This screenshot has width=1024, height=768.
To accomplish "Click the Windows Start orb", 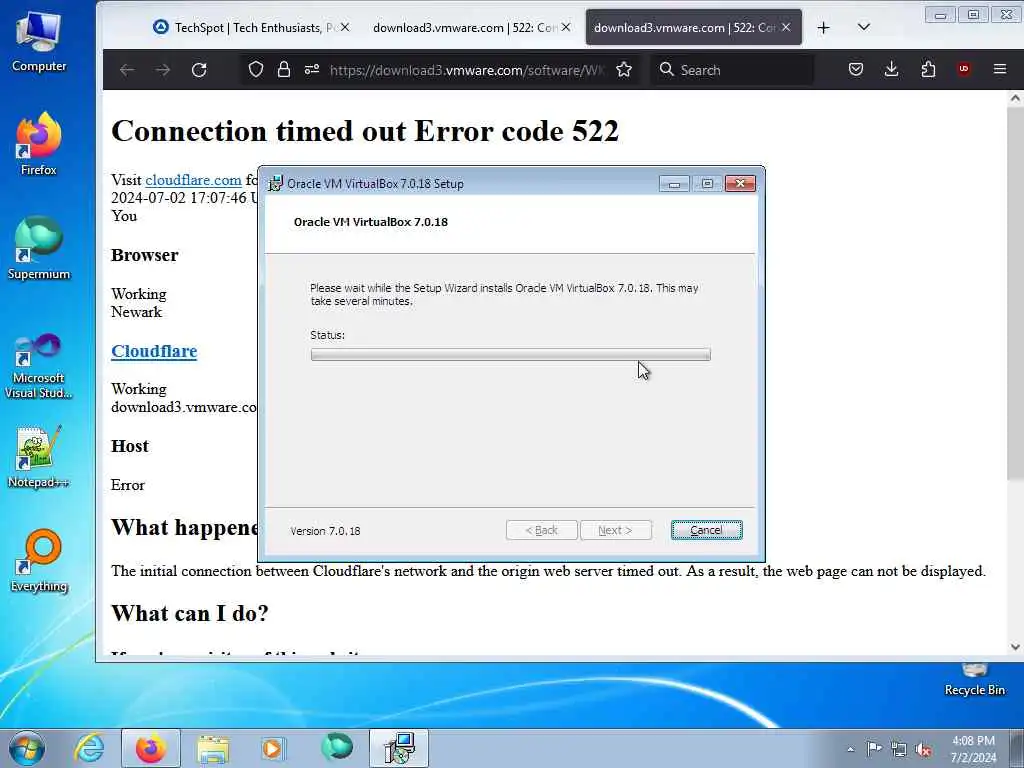I will pos(27,748).
